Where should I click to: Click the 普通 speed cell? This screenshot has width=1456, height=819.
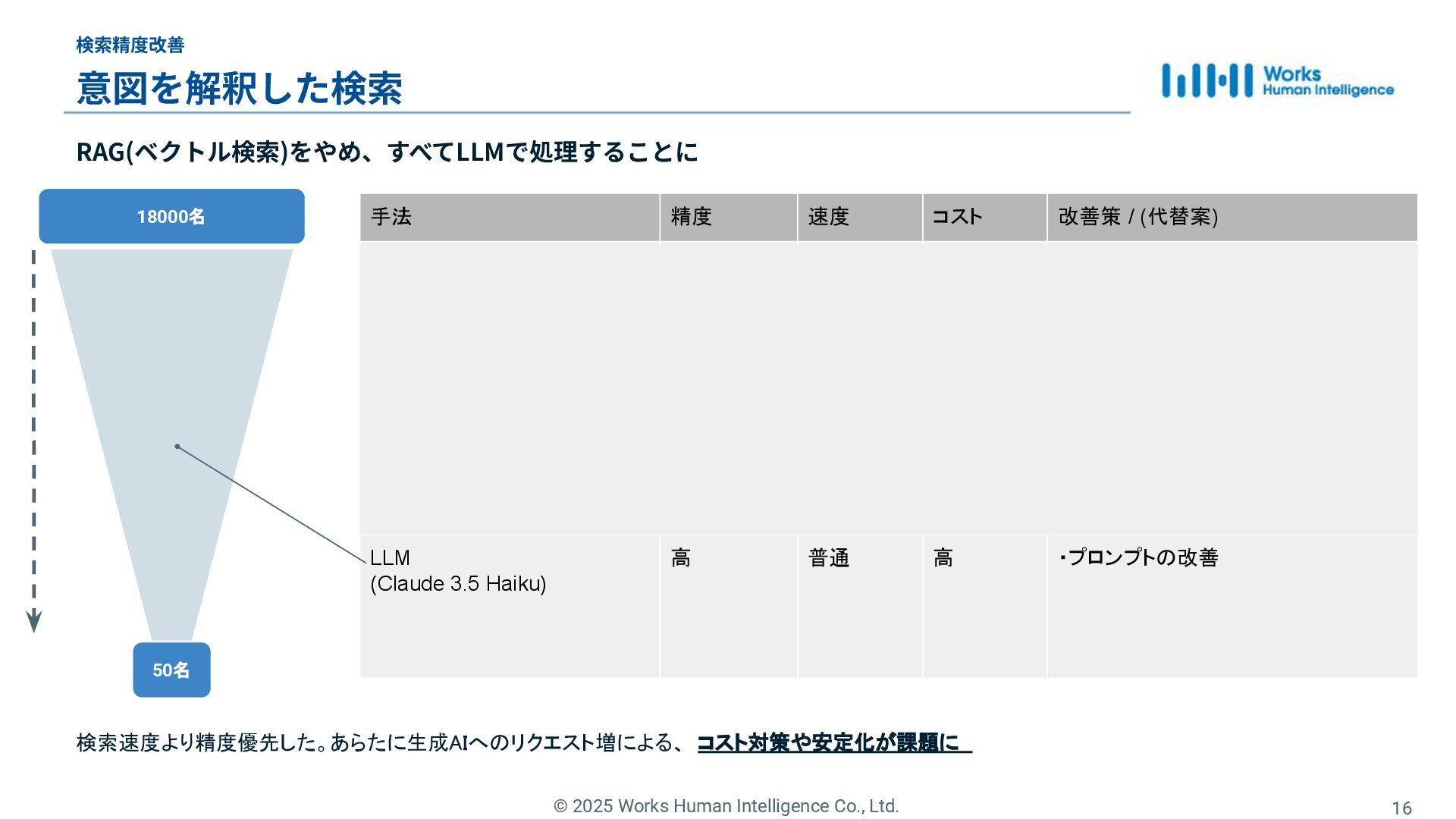click(829, 559)
